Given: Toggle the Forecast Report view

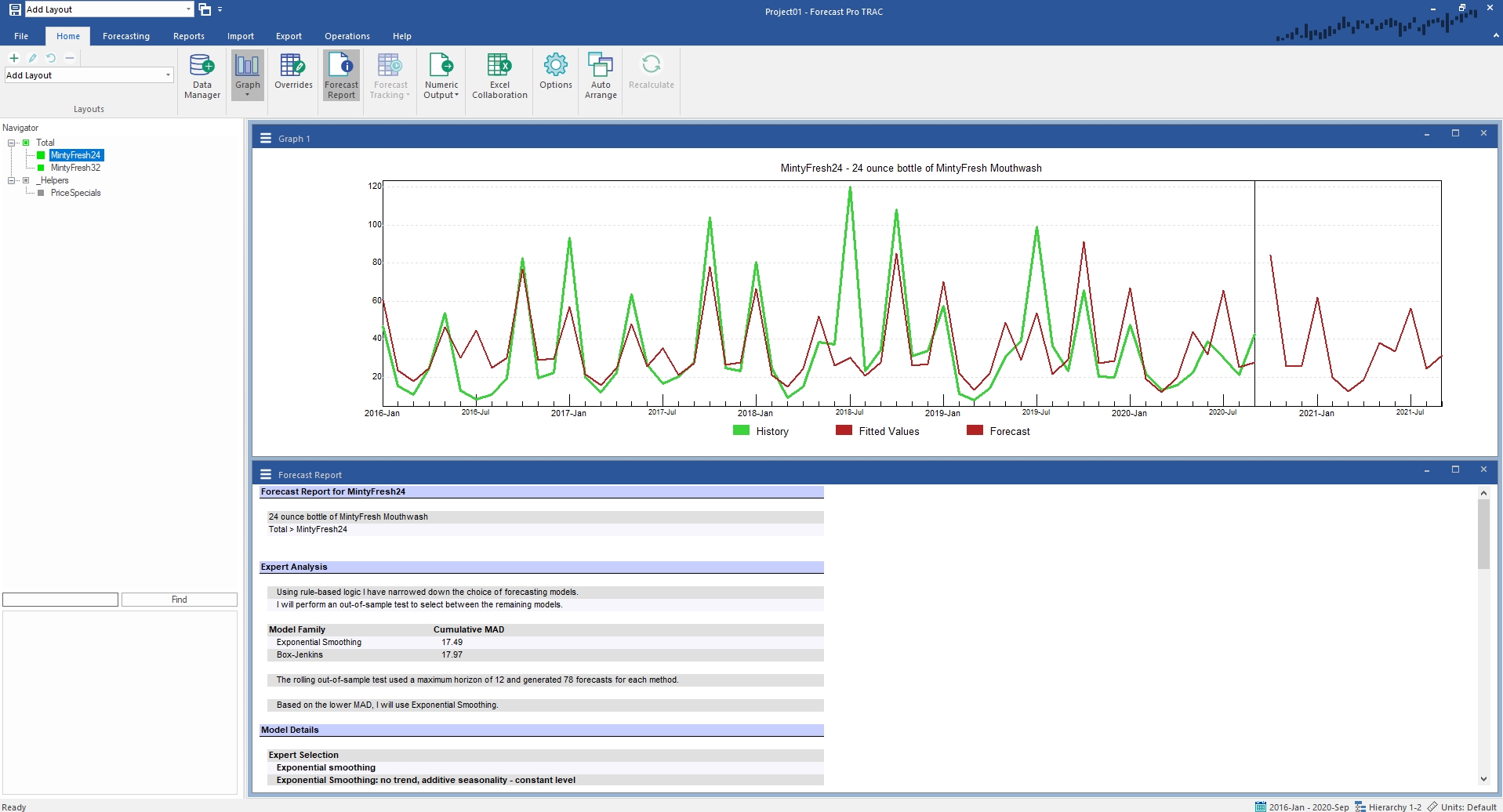Looking at the screenshot, I should (341, 75).
